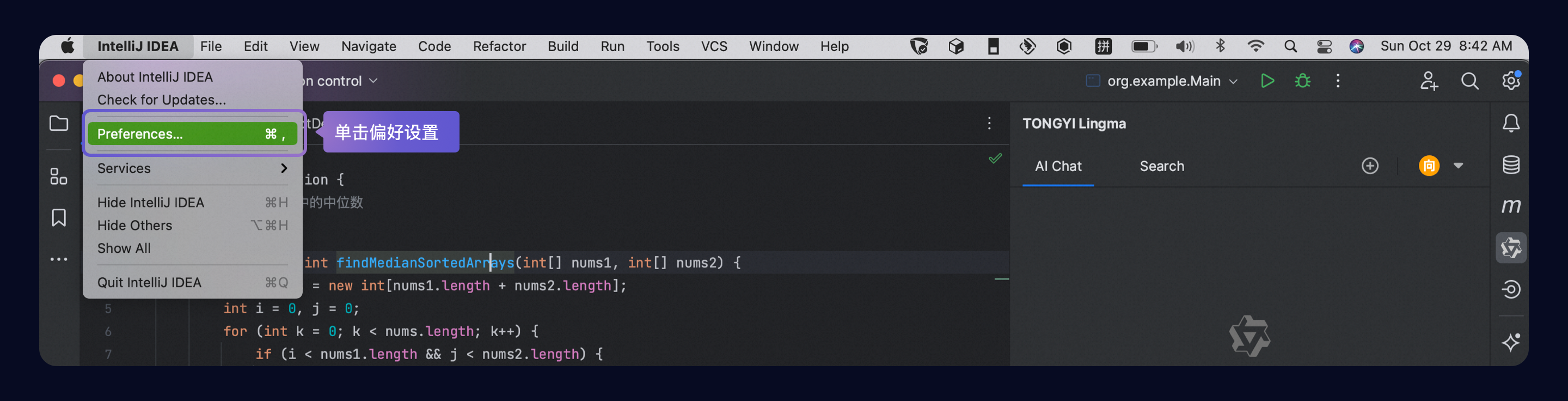Select Hide Others
The image size is (1568, 401).
click(x=192, y=226)
